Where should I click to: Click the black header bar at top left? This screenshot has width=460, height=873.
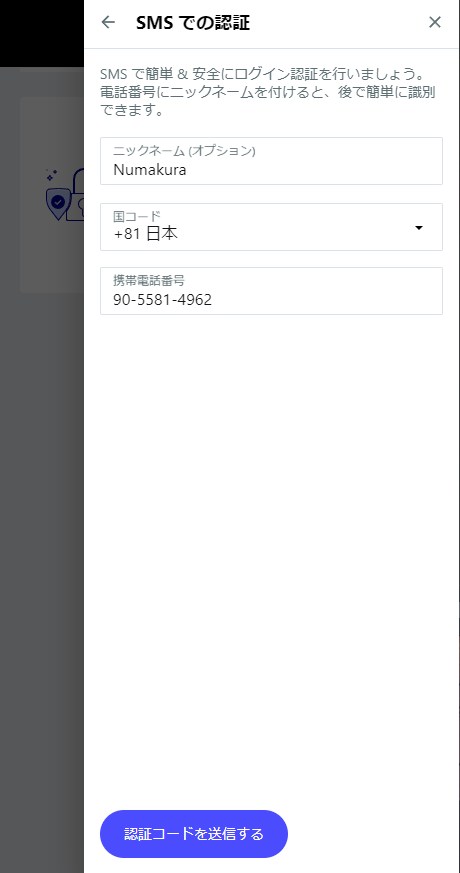(x=42, y=33)
